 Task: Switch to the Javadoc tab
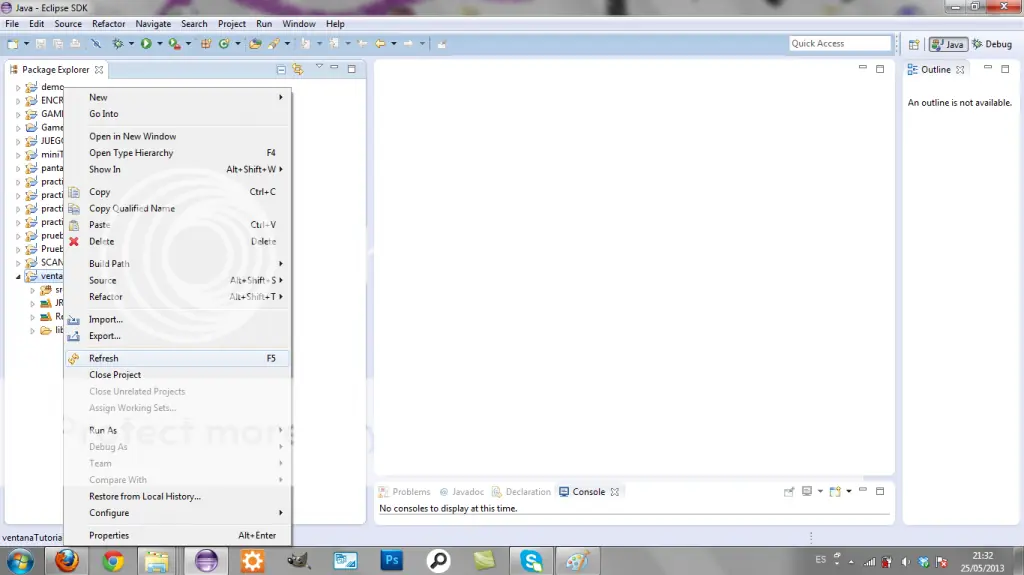[x=462, y=491]
